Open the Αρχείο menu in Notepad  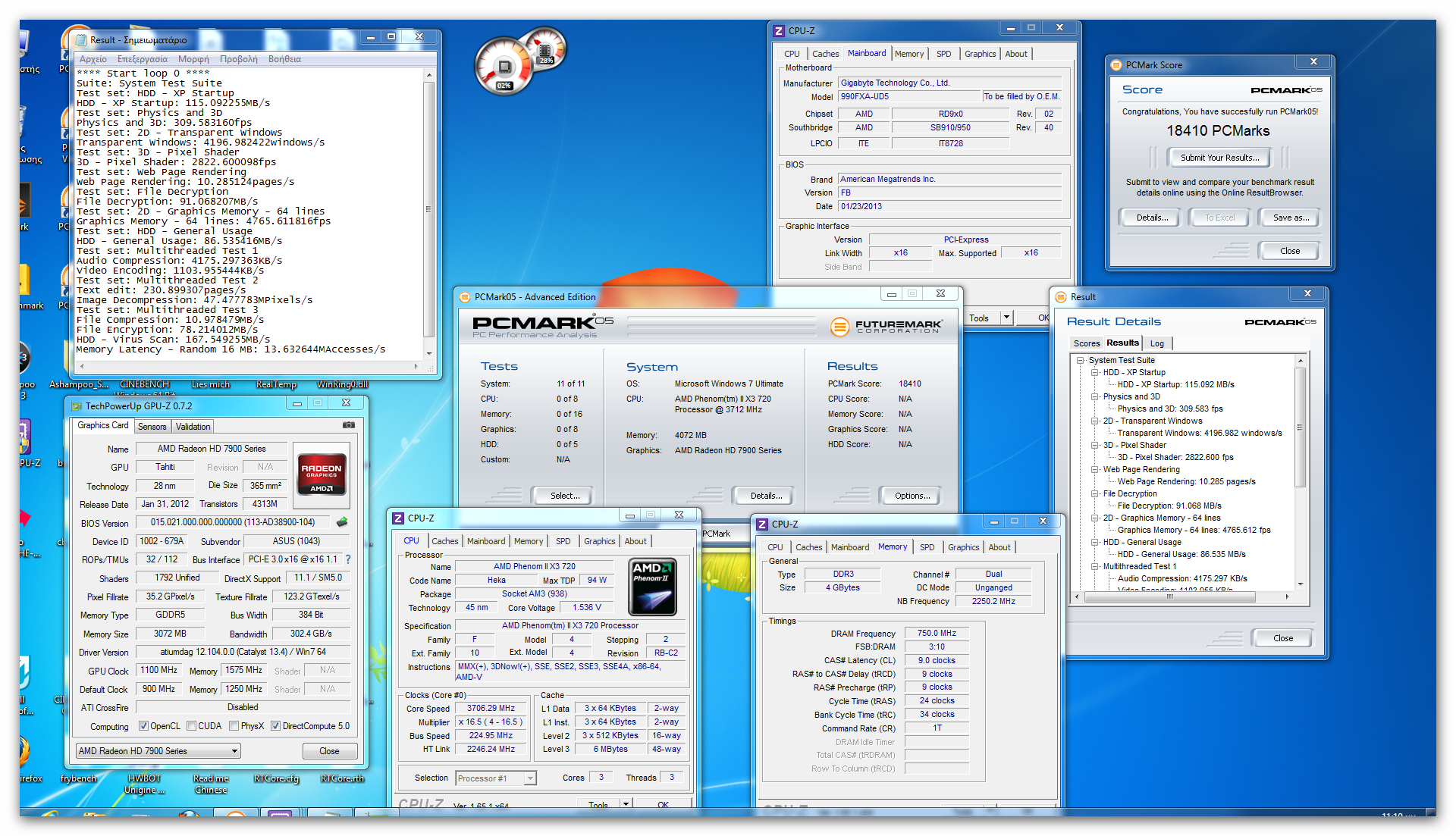pyautogui.click(x=93, y=59)
